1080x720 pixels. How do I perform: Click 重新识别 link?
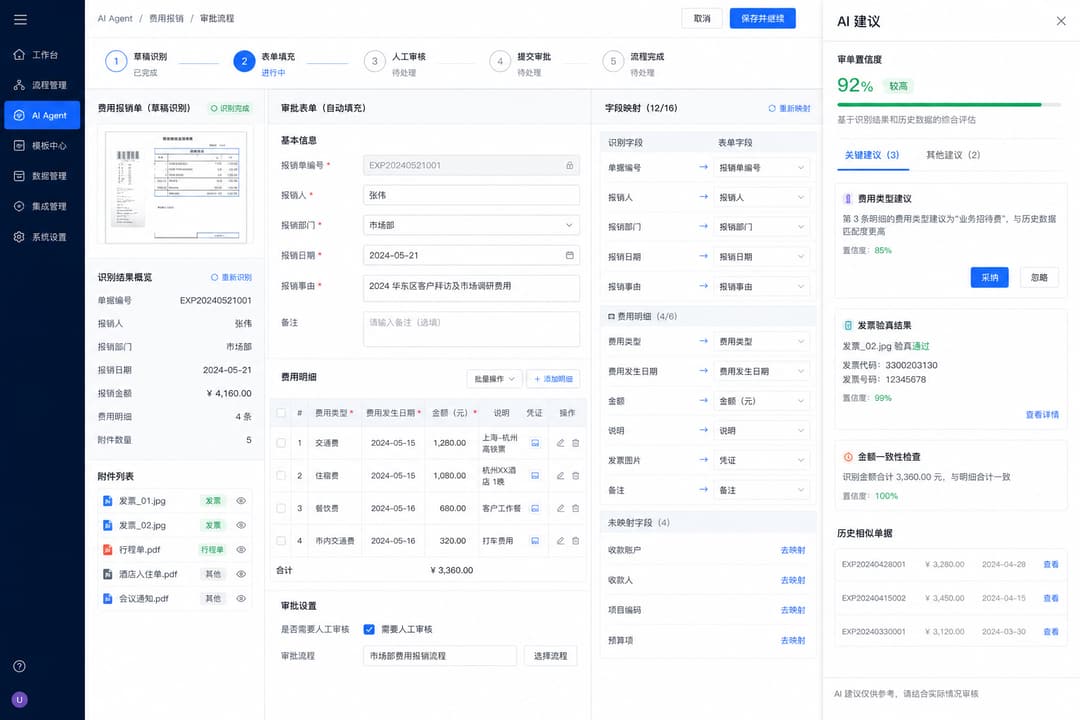[231, 277]
